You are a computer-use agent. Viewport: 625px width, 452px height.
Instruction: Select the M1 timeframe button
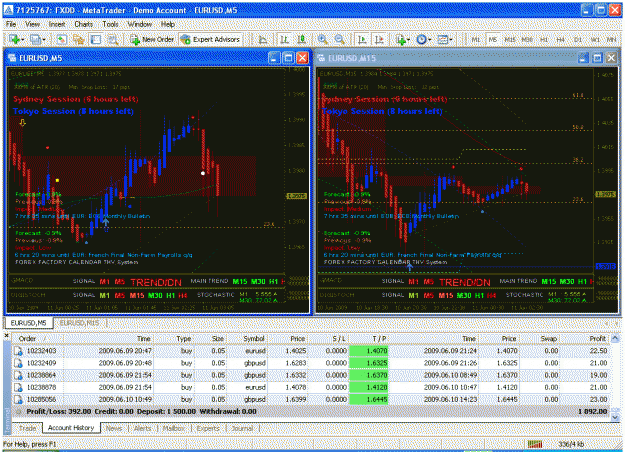tap(476, 39)
